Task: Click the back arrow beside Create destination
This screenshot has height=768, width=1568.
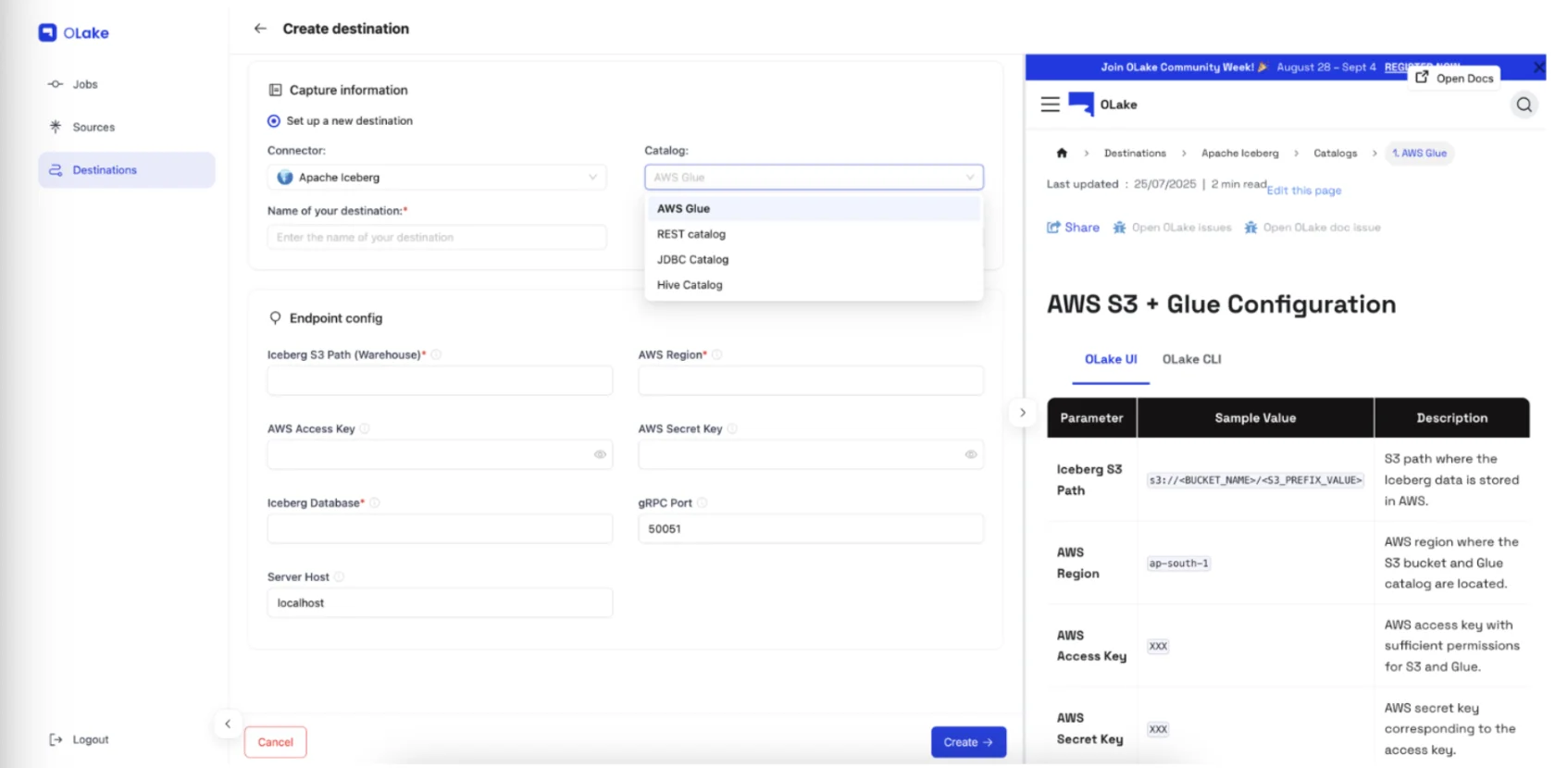Action: pos(260,29)
